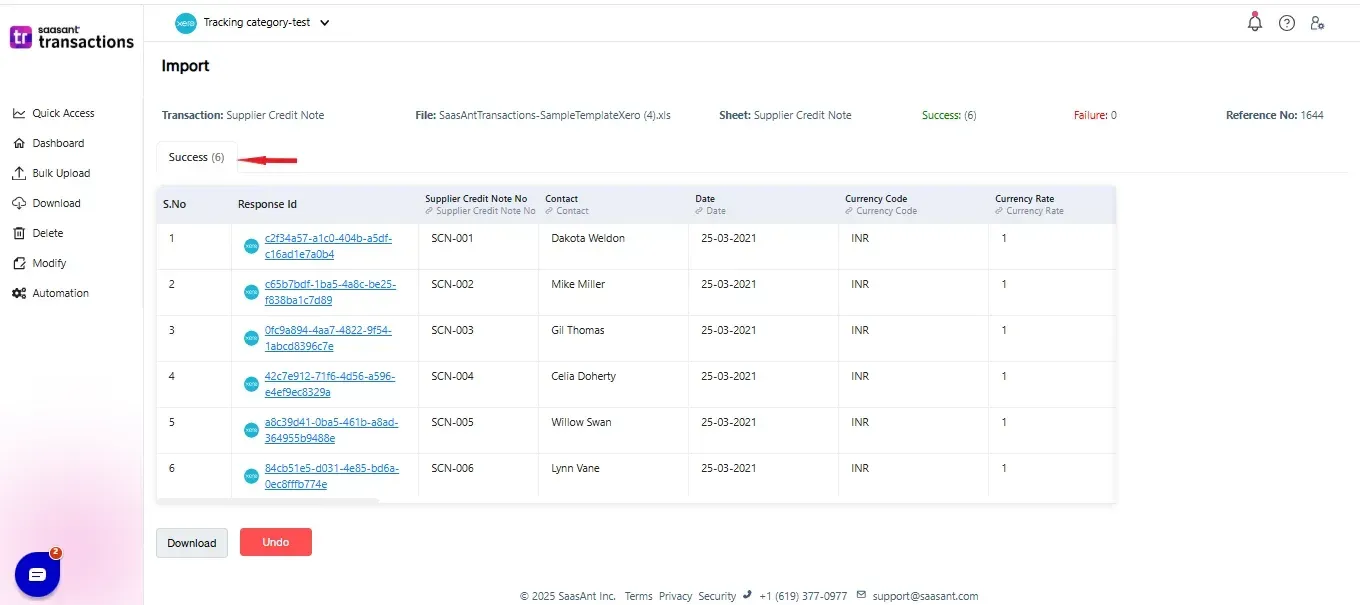This screenshot has width=1360, height=605.
Task: Click the support@saasant.com email
Action: click(925, 596)
